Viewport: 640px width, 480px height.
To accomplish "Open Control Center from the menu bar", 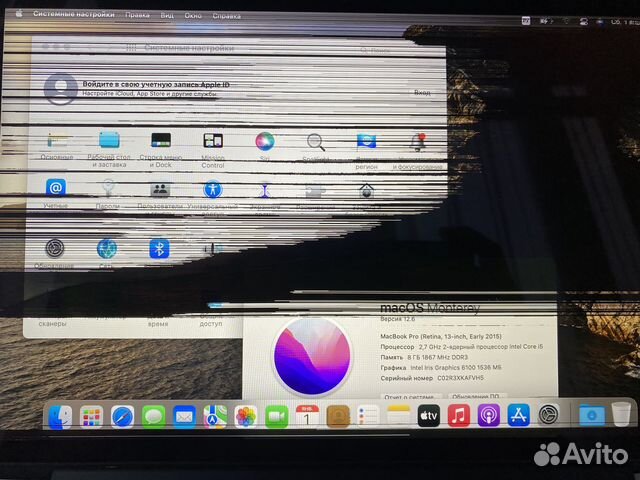I will pyautogui.click(x=584, y=21).
